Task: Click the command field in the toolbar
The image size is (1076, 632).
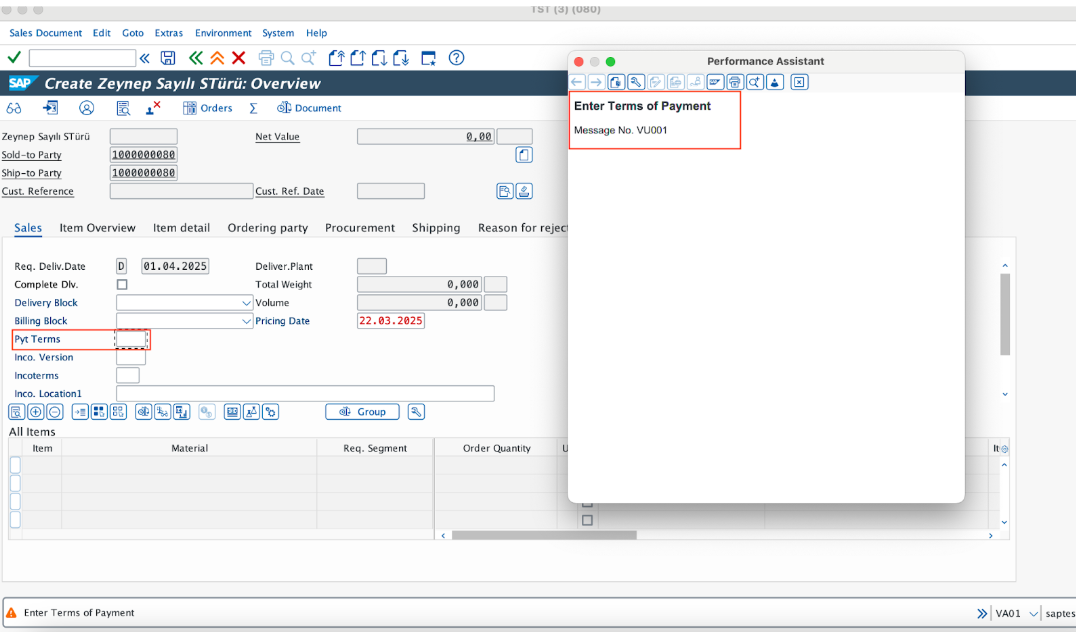Action: pyautogui.click(x=82, y=58)
